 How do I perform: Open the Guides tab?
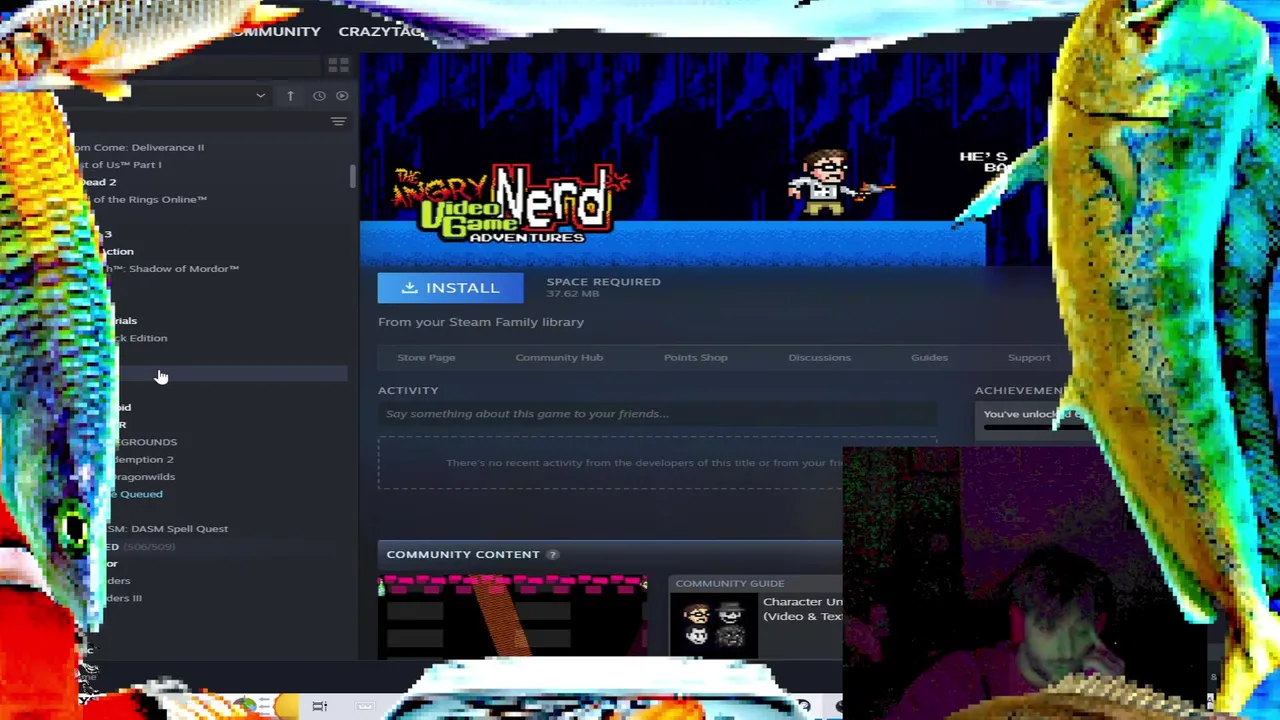pos(929,357)
